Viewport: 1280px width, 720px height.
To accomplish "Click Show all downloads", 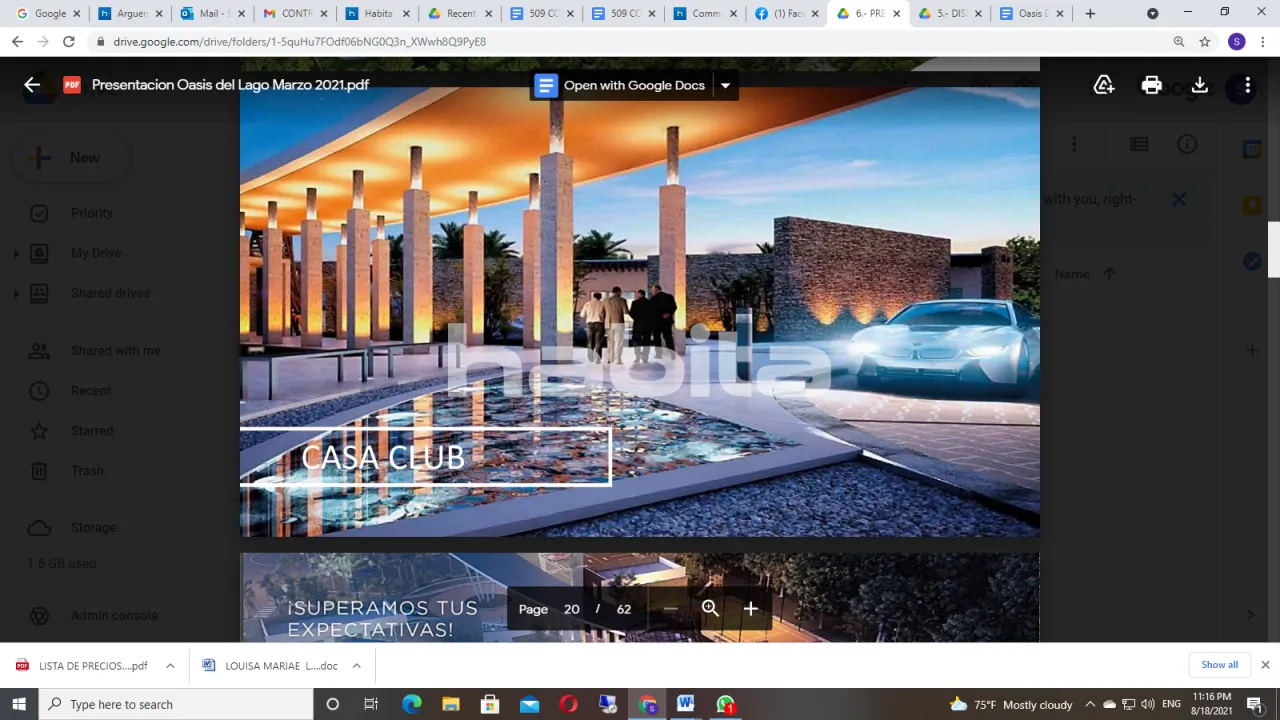I will point(1219,665).
